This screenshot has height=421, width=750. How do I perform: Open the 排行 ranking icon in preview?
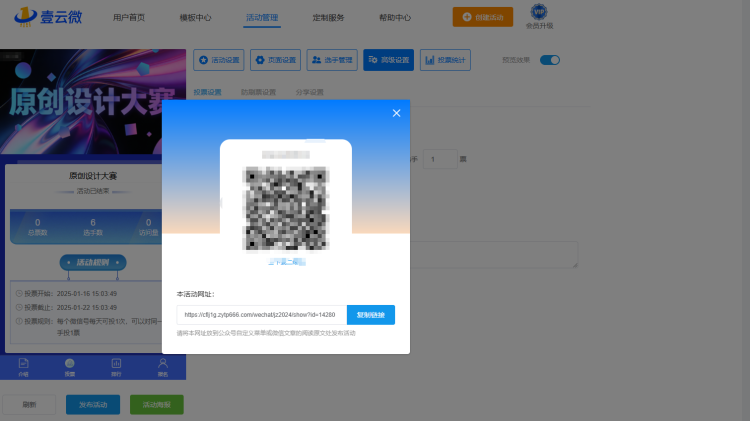coord(116,367)
